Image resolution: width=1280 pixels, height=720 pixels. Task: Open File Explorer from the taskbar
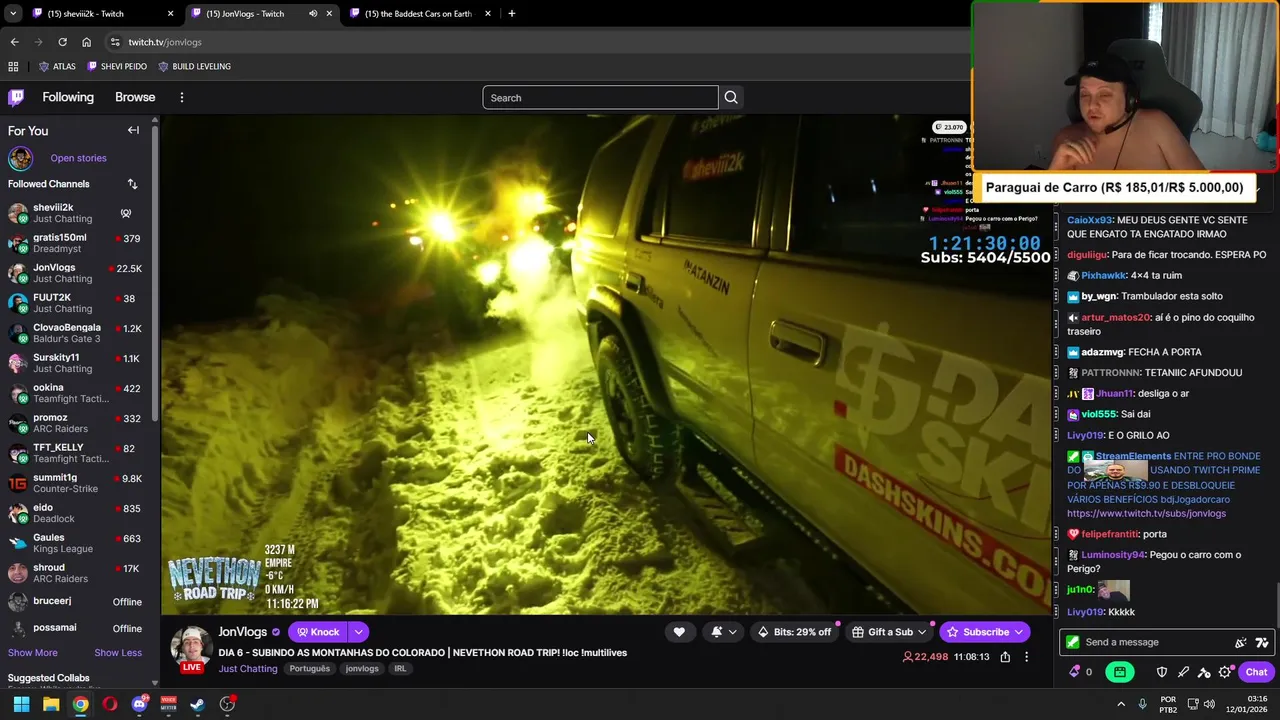(50, 704)
